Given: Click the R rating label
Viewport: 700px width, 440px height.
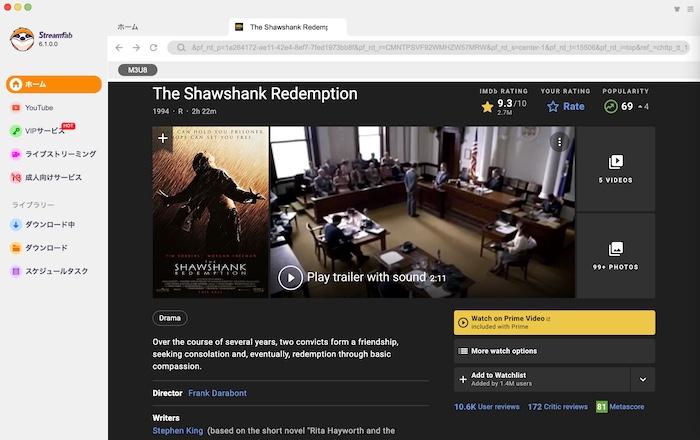Looking at the screenshot, I should click(x=180, y=111).
